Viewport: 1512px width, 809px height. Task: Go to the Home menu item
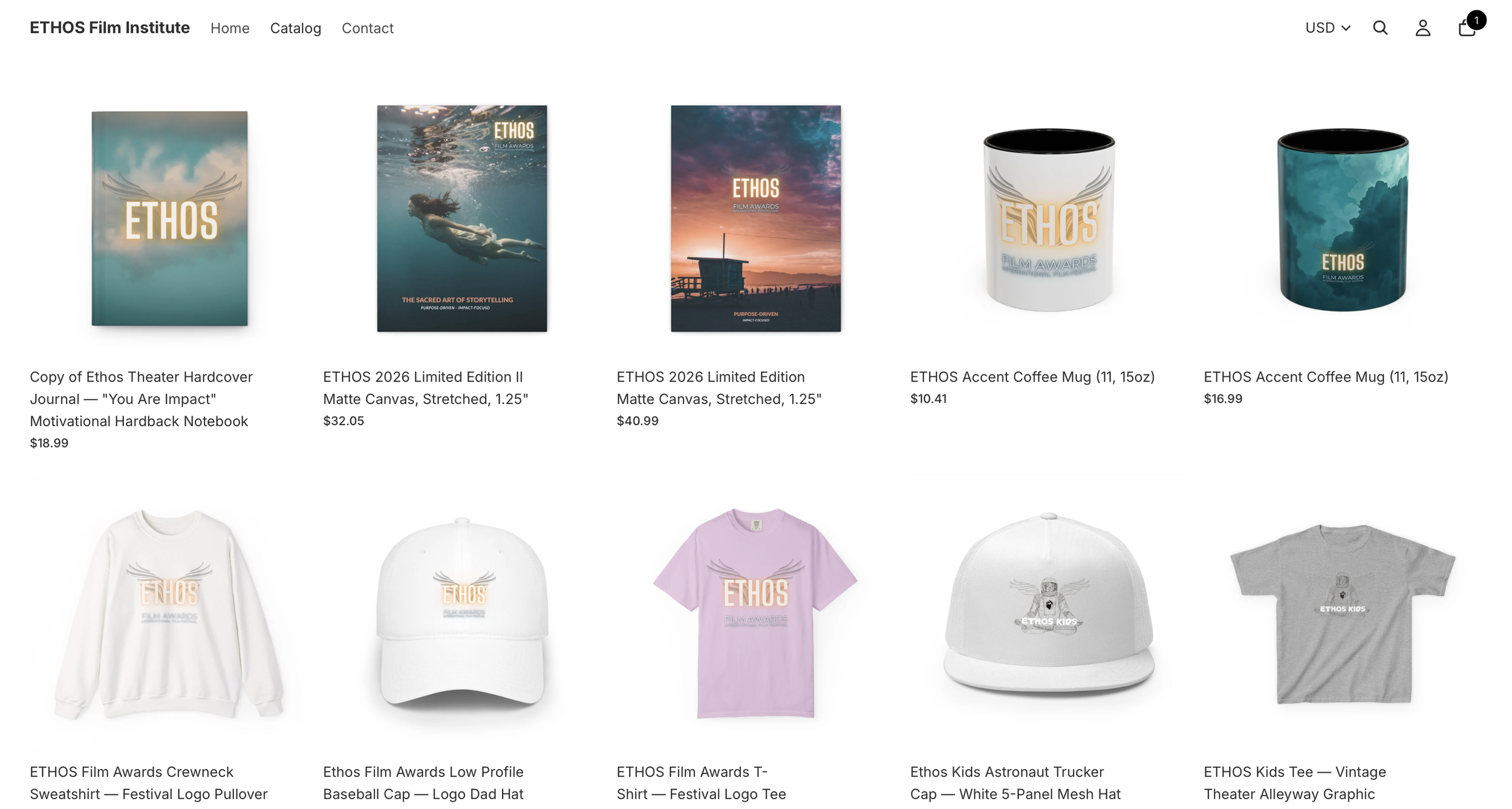(230, 28)
